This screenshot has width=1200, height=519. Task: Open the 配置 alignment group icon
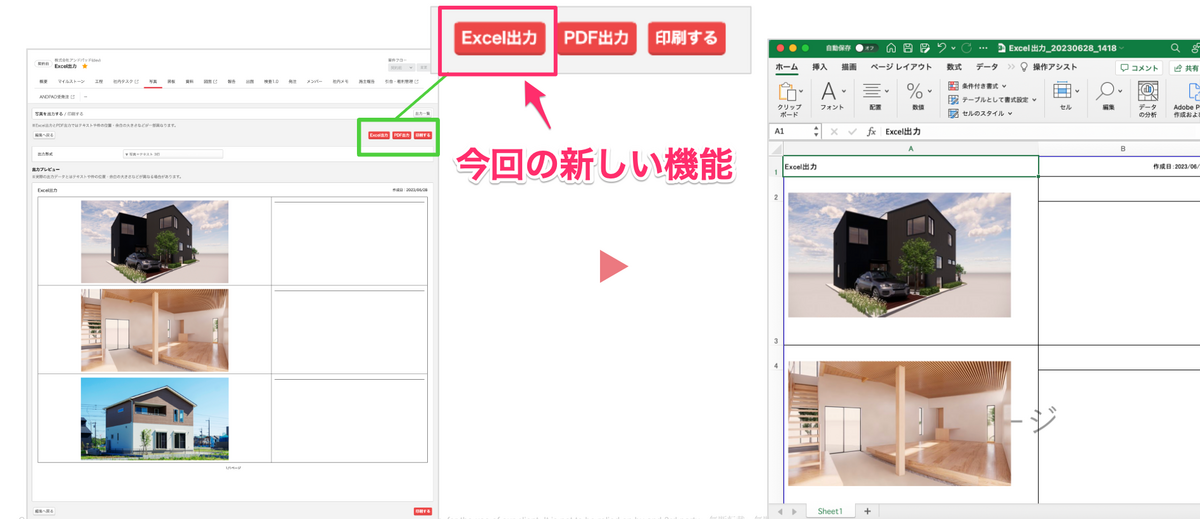tap(872, 91)
